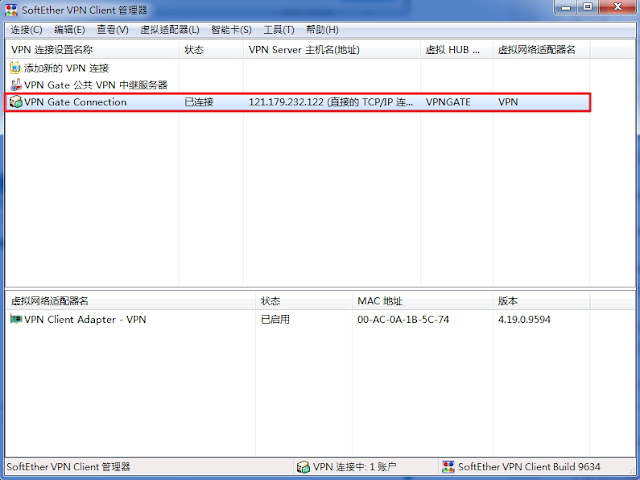
Task: Click the VPN adapter name cell
Action: (x=508, y=102)
